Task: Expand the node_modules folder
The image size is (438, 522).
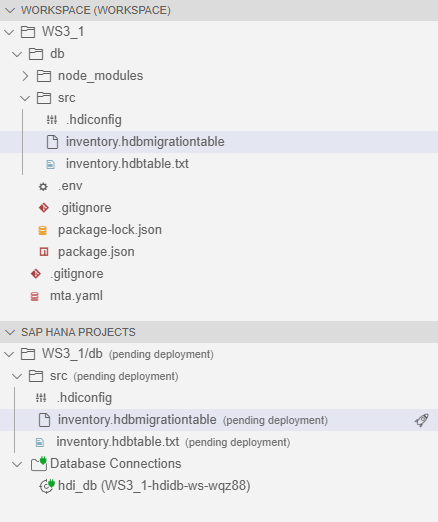Action: pos(25,76)
